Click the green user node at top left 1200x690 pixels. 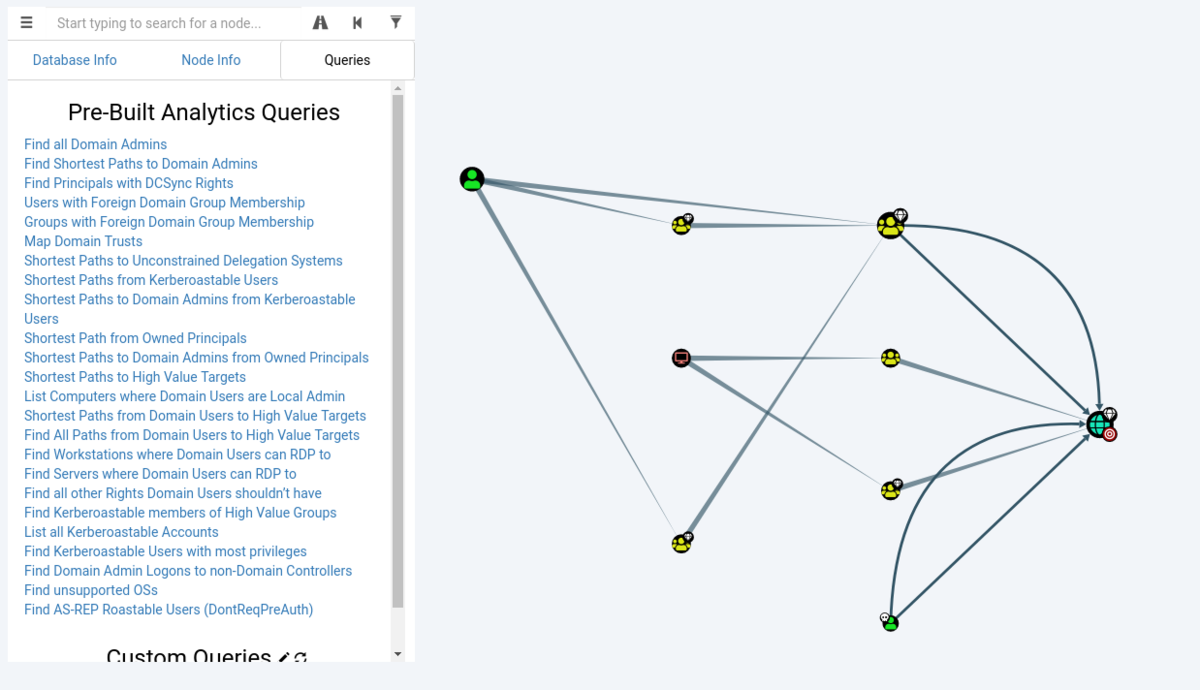(x=472, y=179)
